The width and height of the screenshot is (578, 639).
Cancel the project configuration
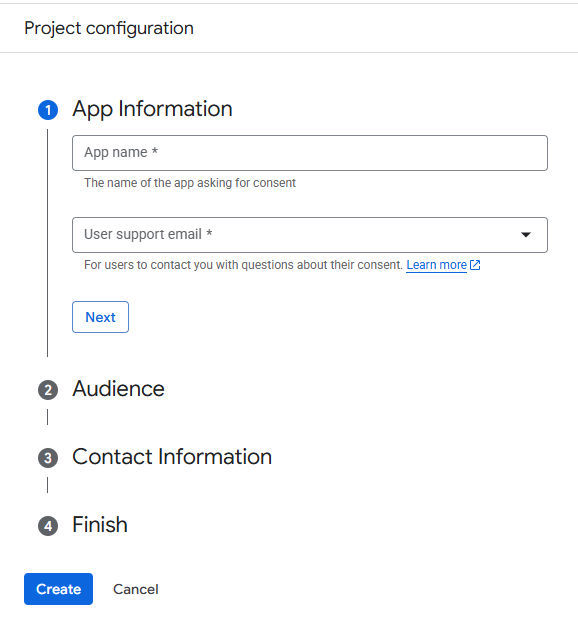136,589
